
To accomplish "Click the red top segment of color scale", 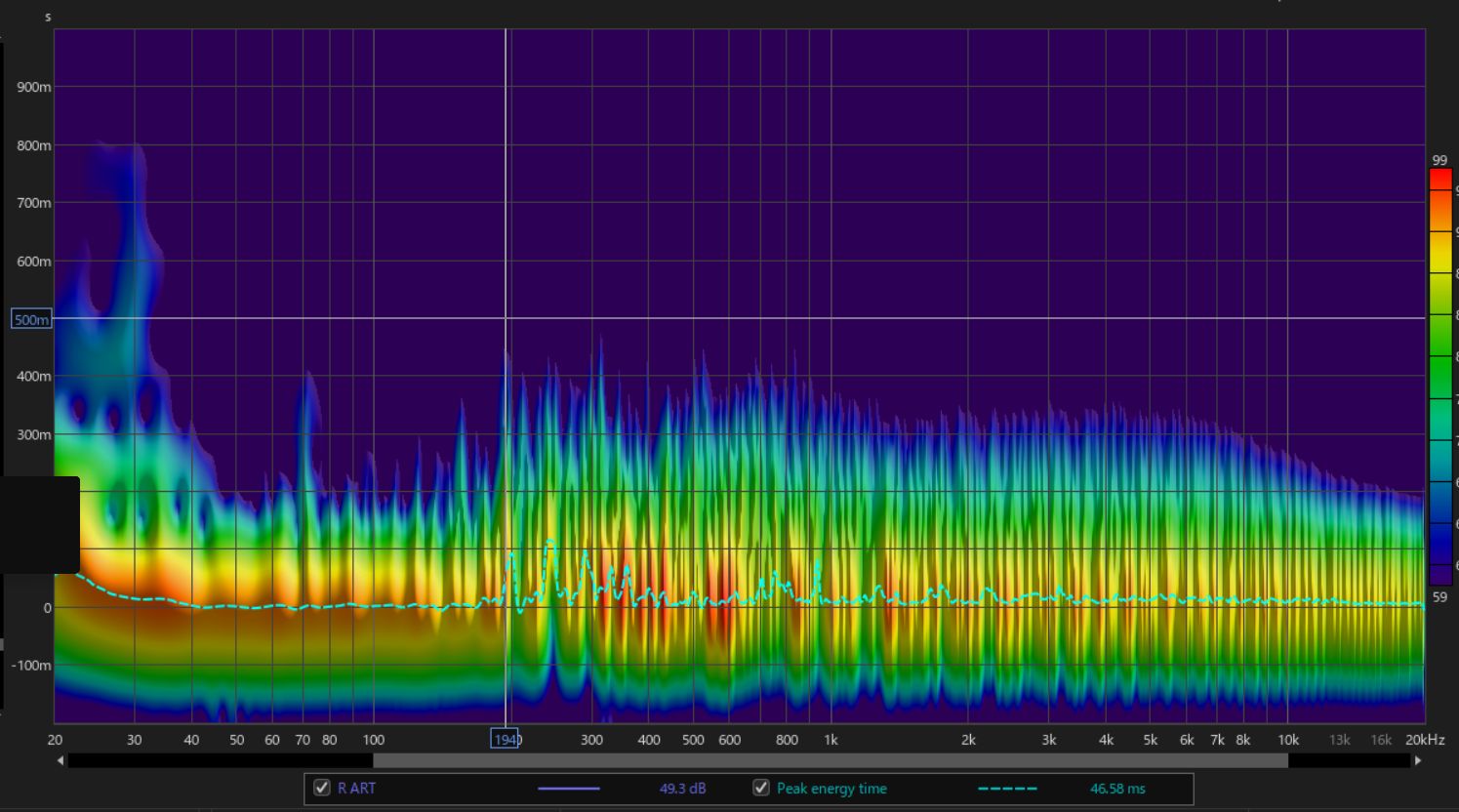I will 1440,180.
